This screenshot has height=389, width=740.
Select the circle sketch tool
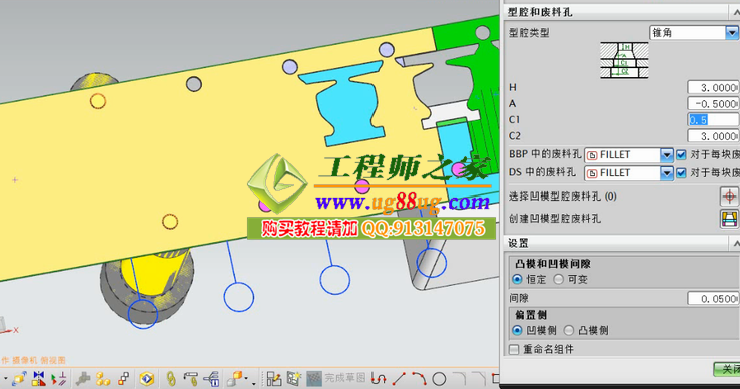point(439,379)
